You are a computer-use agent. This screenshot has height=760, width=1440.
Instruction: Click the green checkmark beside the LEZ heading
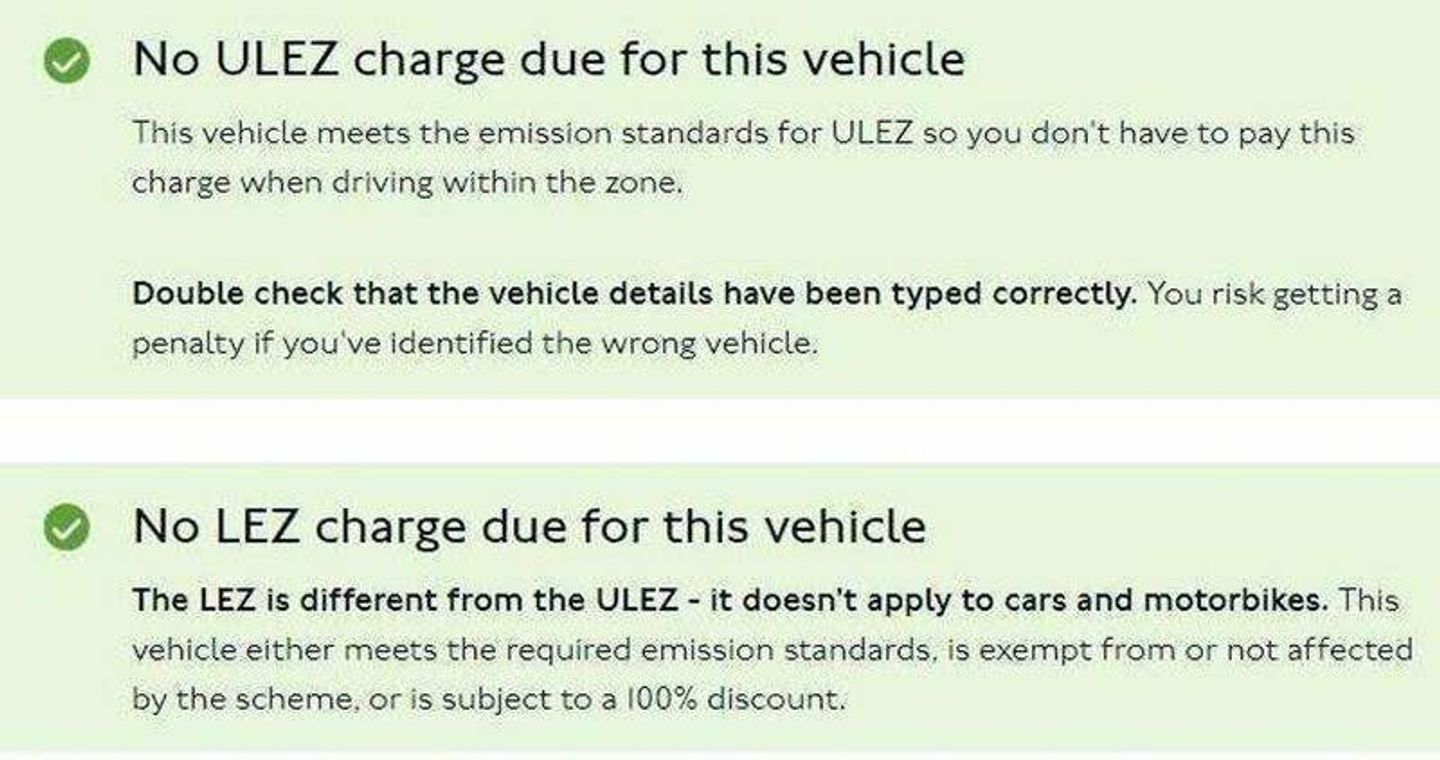[66, 528]
